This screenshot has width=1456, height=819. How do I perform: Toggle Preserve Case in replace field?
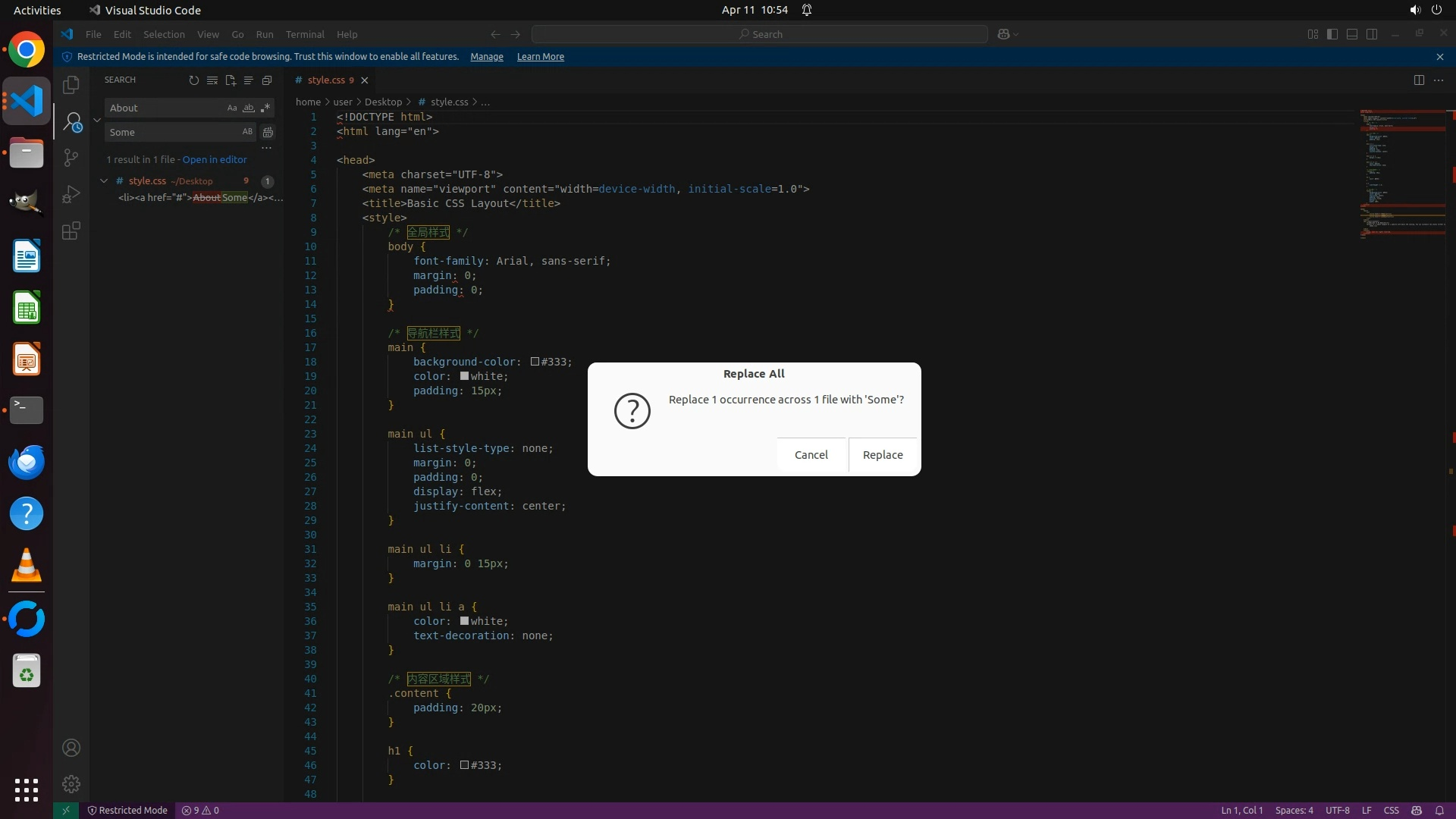tap(247, 132)
